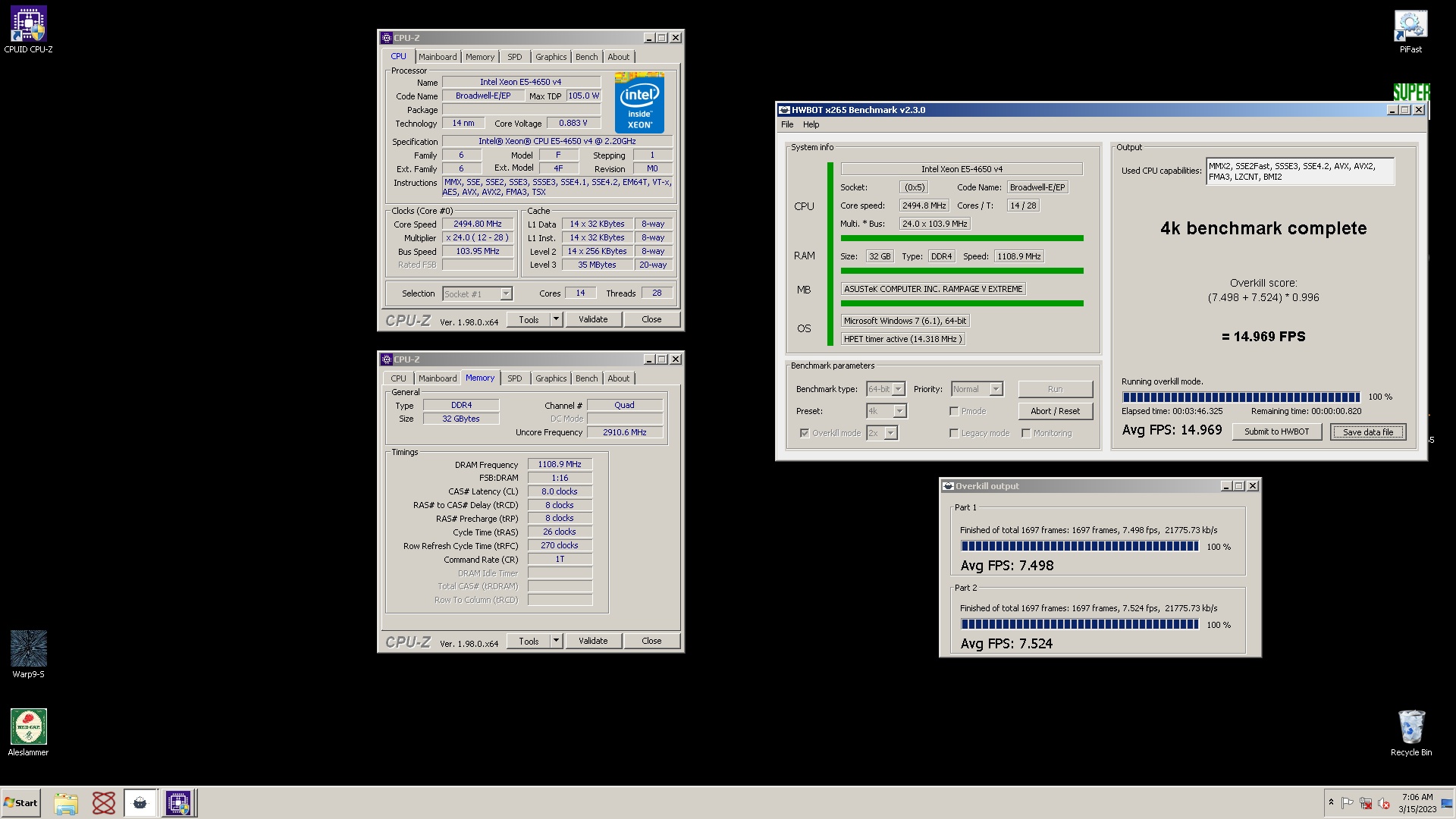The width and height of the screenshot is (1456, 819).
Task: Click Close in bottom CPU-Z window
Action: click(651, 641)
